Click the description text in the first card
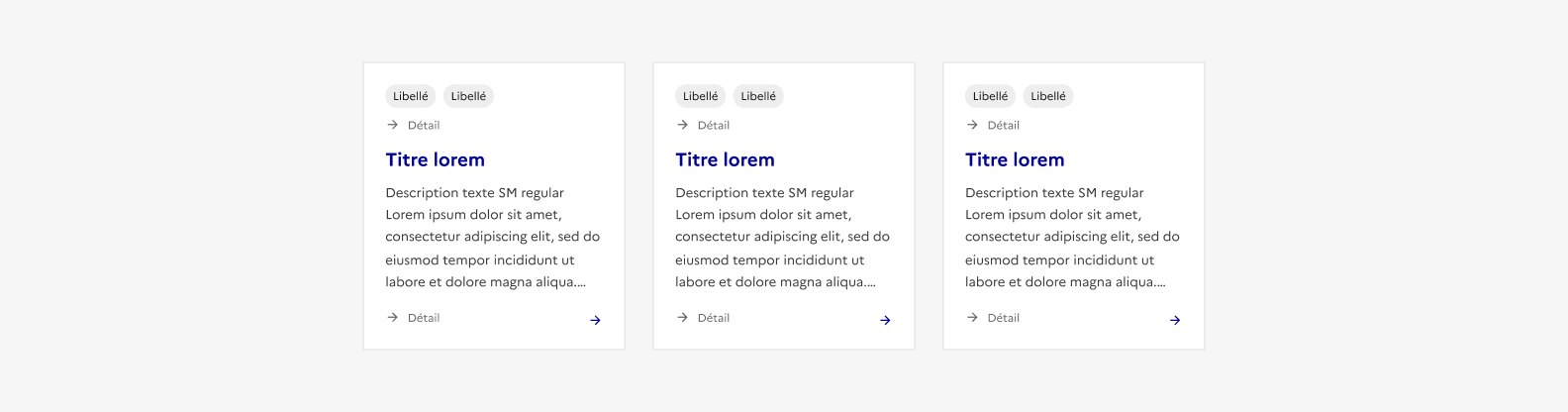1568x412 pixels. [492, 238]
